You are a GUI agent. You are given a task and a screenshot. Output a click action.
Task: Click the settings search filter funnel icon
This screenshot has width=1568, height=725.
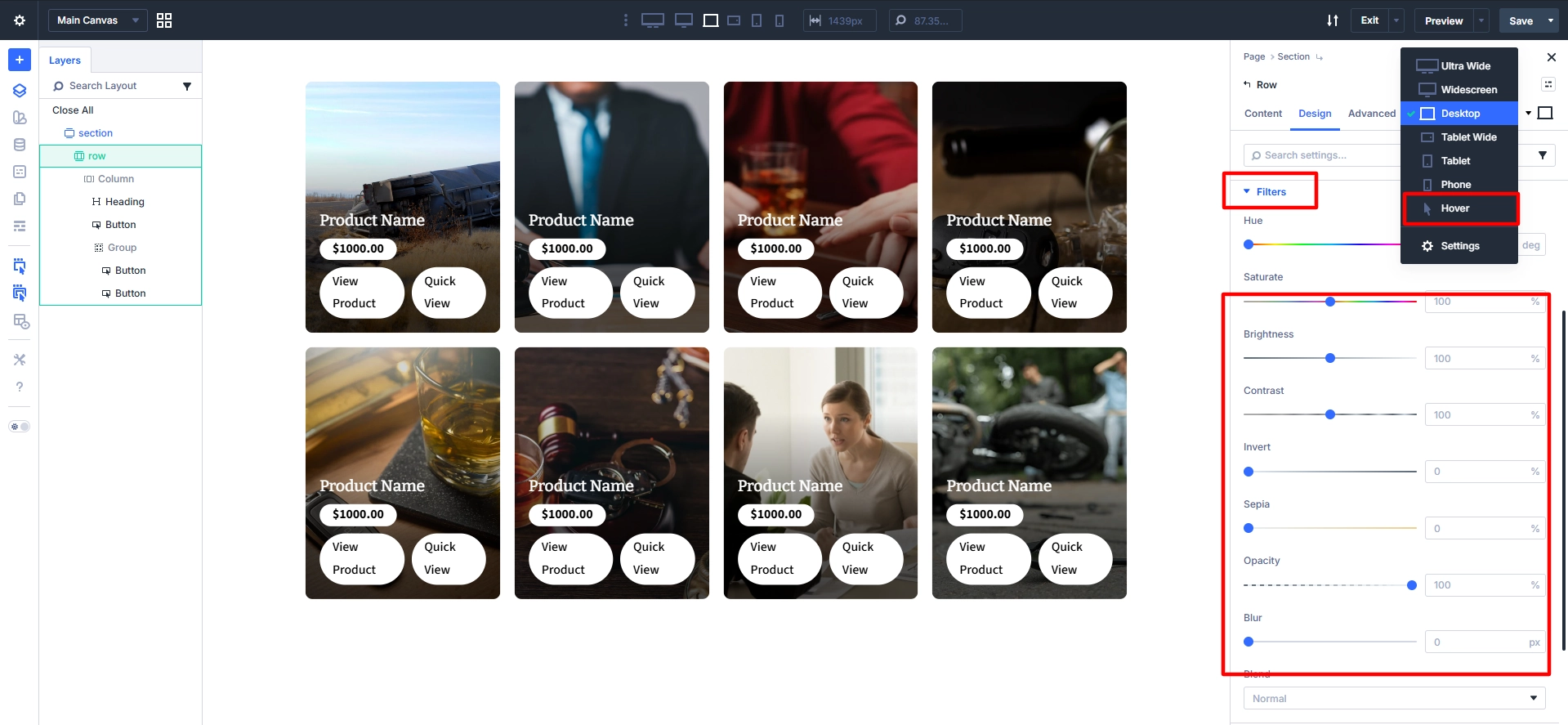(1543, 155)
